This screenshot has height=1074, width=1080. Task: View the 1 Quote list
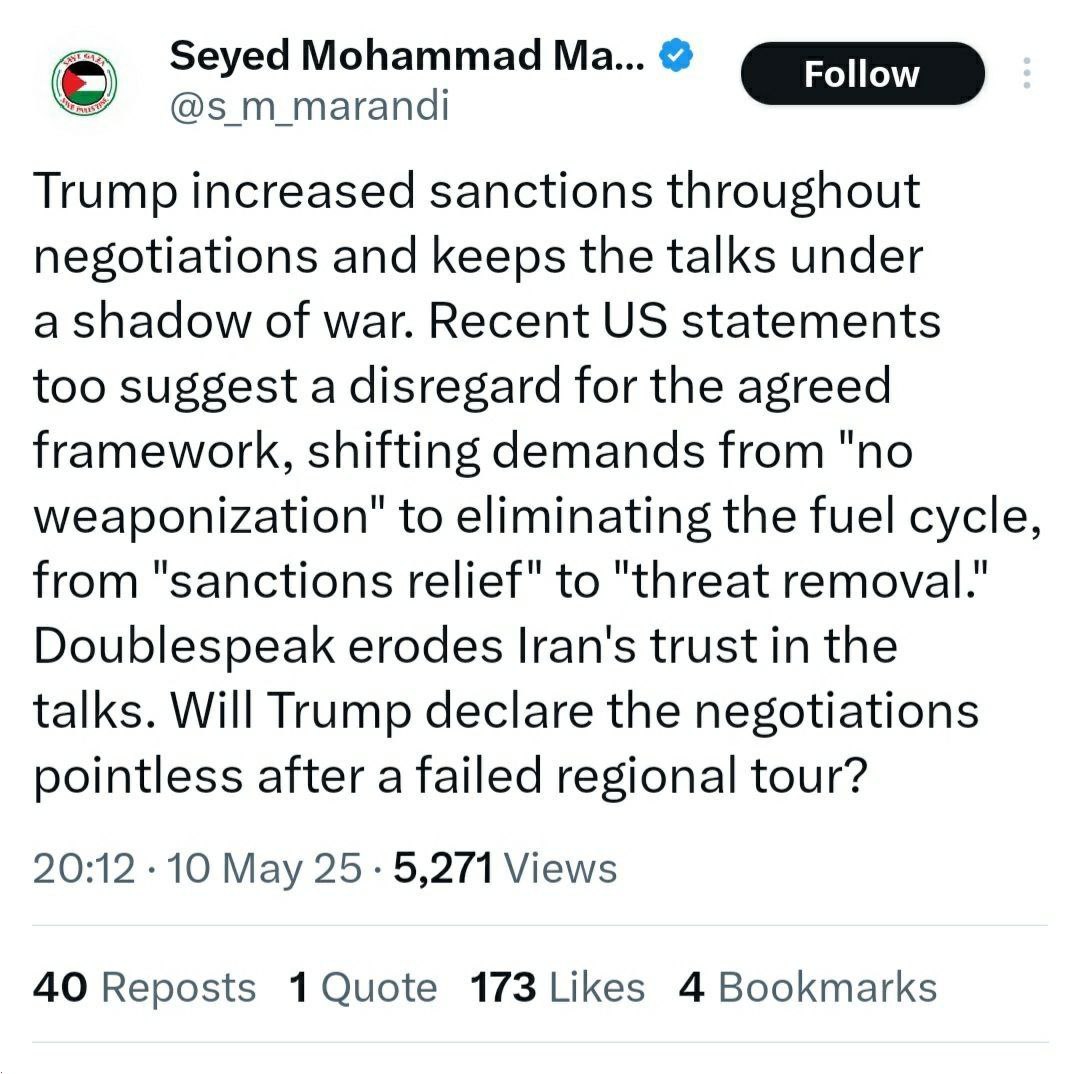[363, 987]
